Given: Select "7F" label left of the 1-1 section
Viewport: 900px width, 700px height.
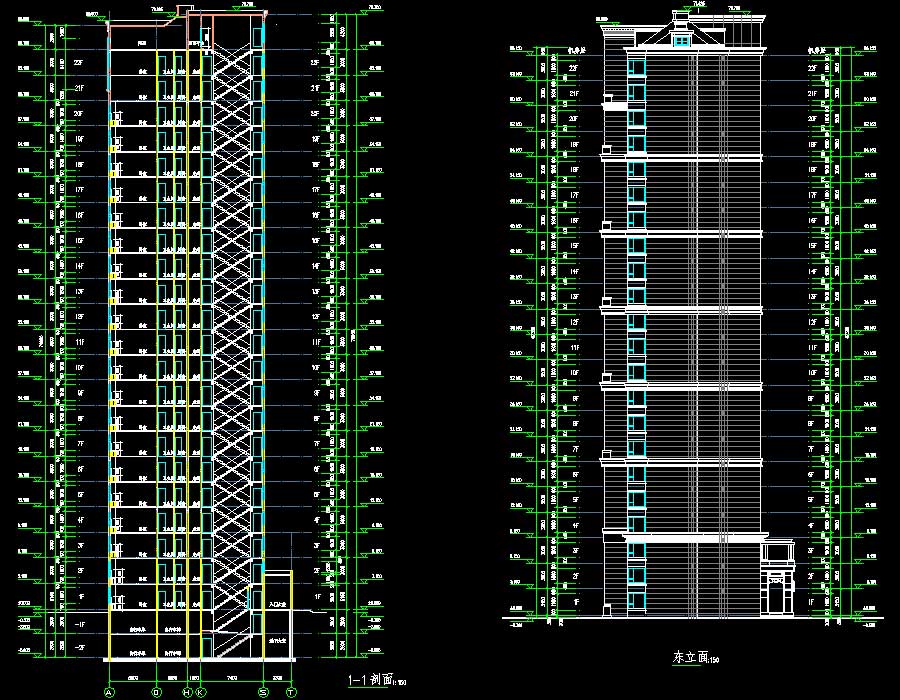Looking at the screenshot, I should tap(80, 444).
